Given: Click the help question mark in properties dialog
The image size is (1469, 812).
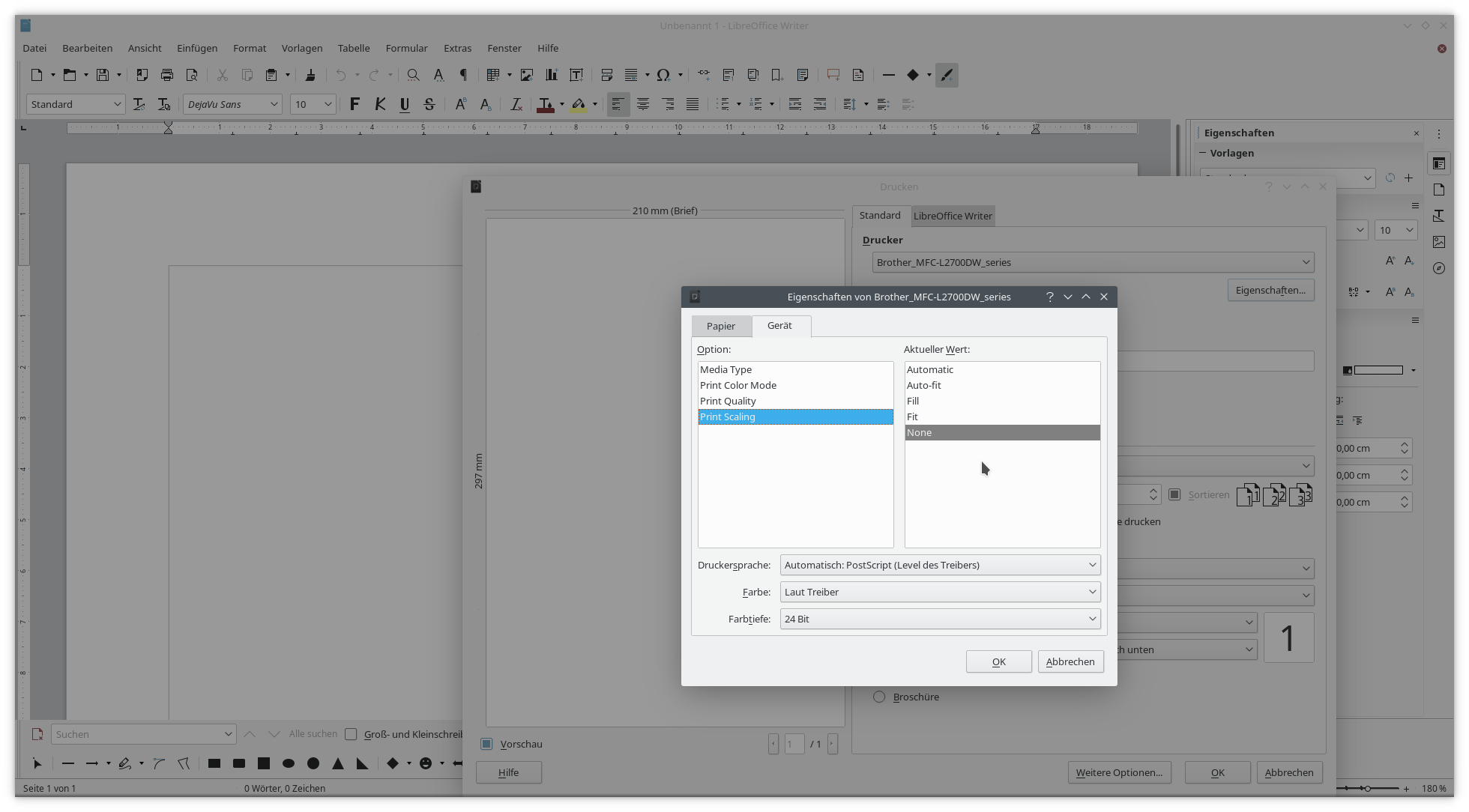Looking at the screenshot, I should pos(1050,297).
